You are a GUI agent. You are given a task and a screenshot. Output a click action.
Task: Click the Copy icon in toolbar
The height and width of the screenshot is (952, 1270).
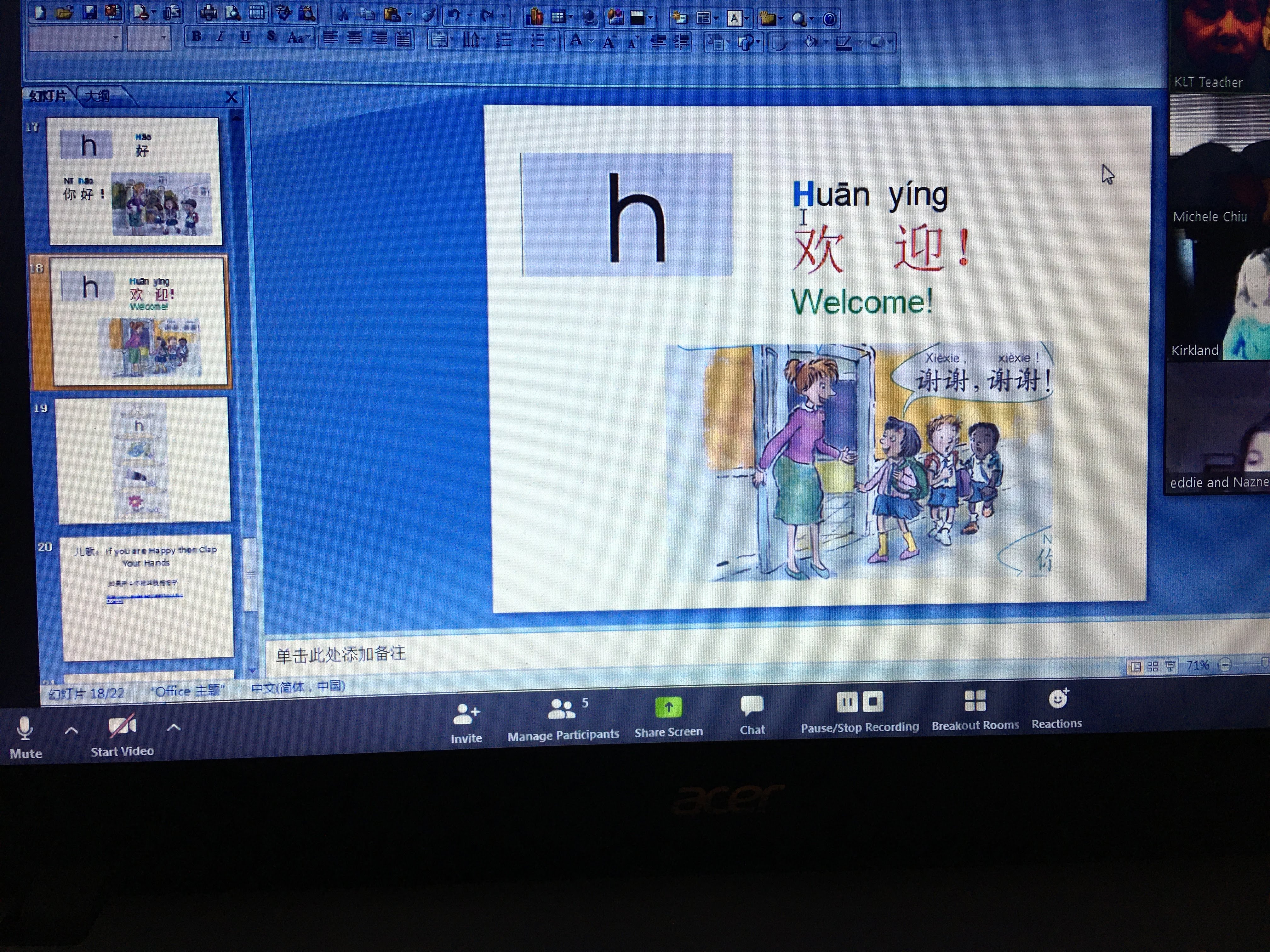[x=368, y=14]
